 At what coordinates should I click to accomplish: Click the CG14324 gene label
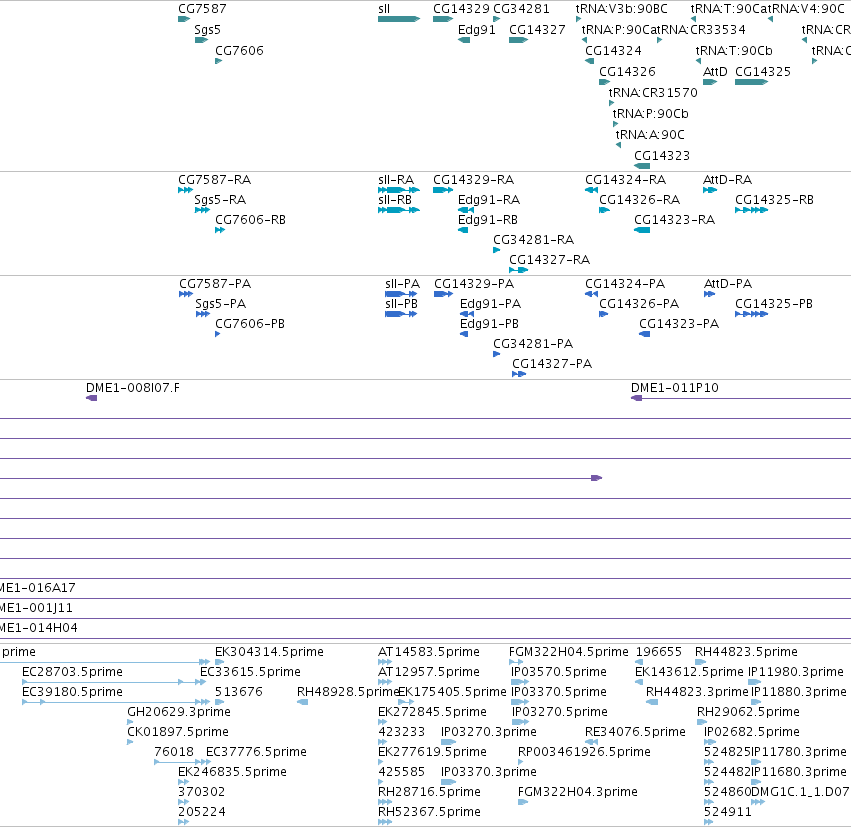613,50
